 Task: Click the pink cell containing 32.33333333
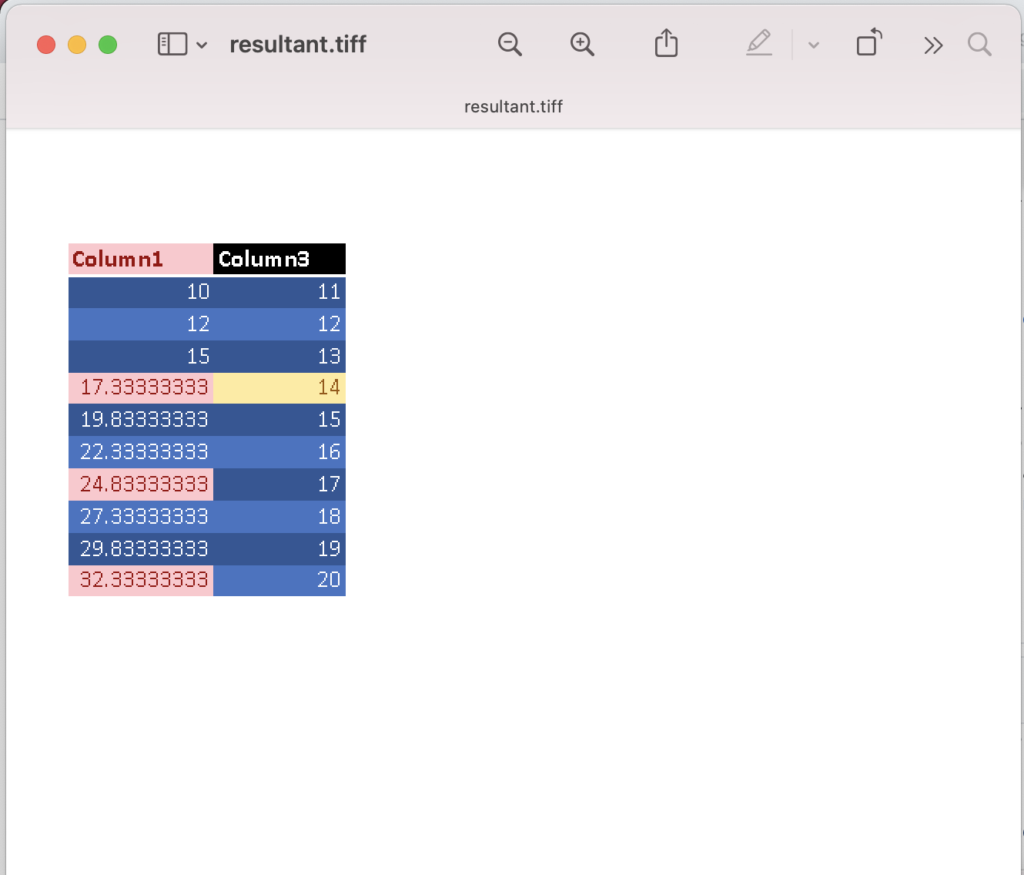coord(141,580)
